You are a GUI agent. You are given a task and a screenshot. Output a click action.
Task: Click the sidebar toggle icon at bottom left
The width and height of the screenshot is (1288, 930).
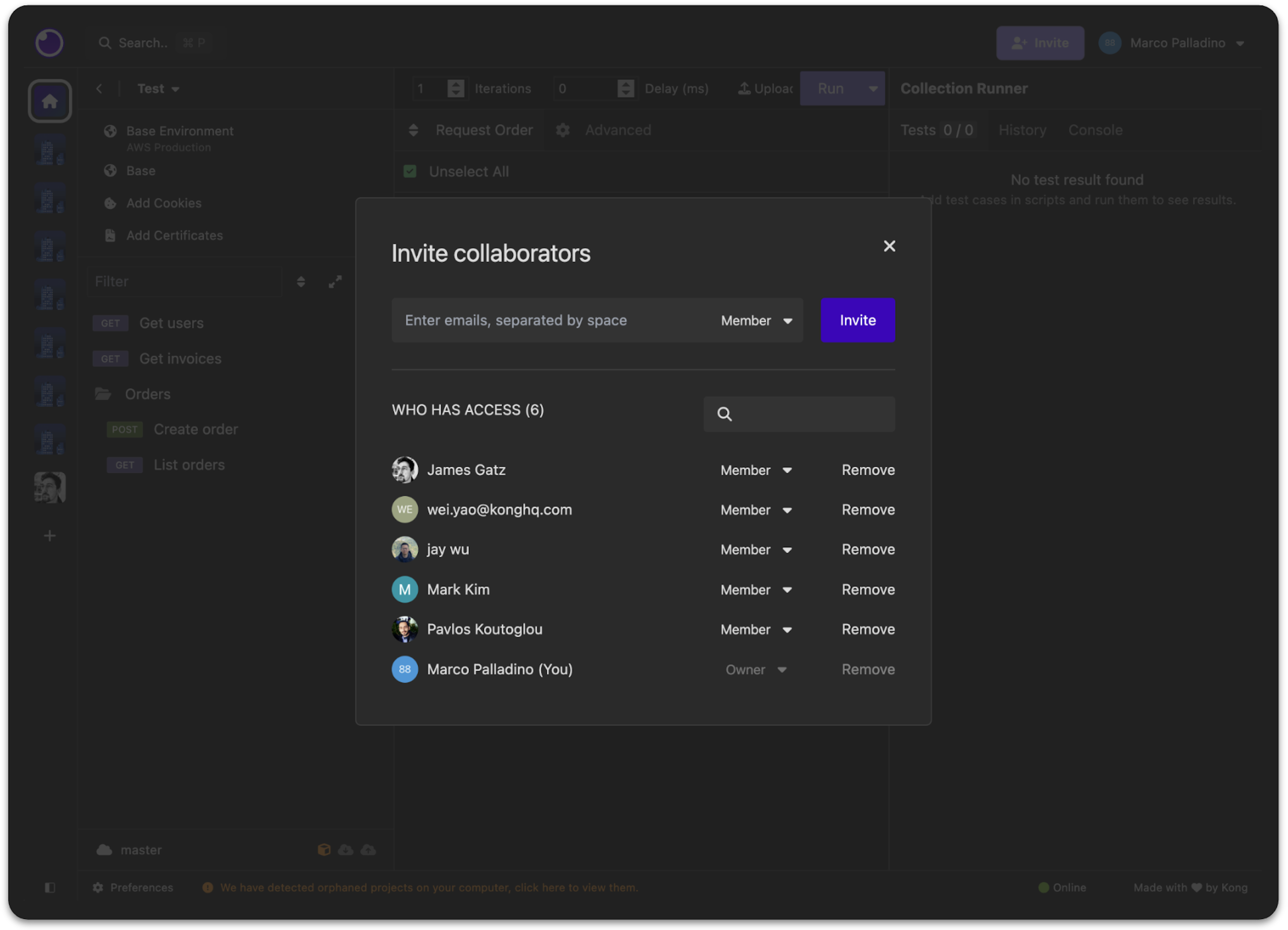[x=49, y=887]
